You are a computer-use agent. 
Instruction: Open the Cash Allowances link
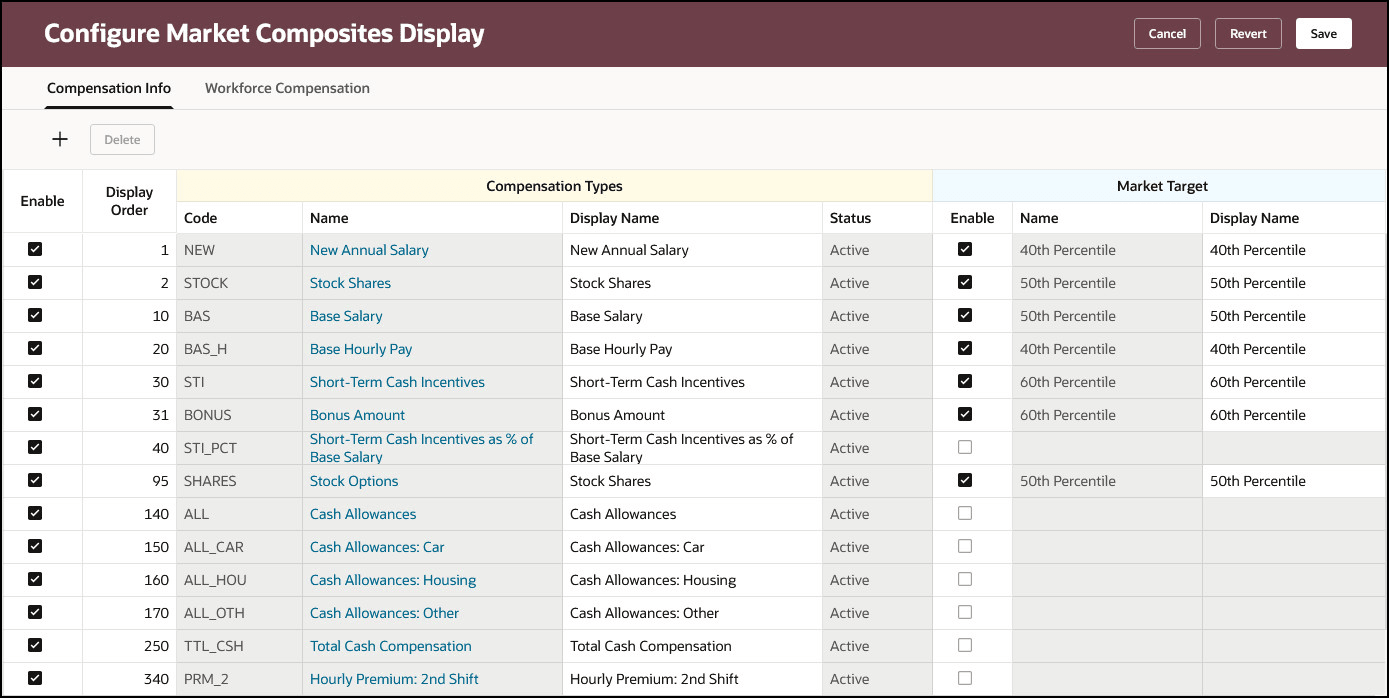363,514
